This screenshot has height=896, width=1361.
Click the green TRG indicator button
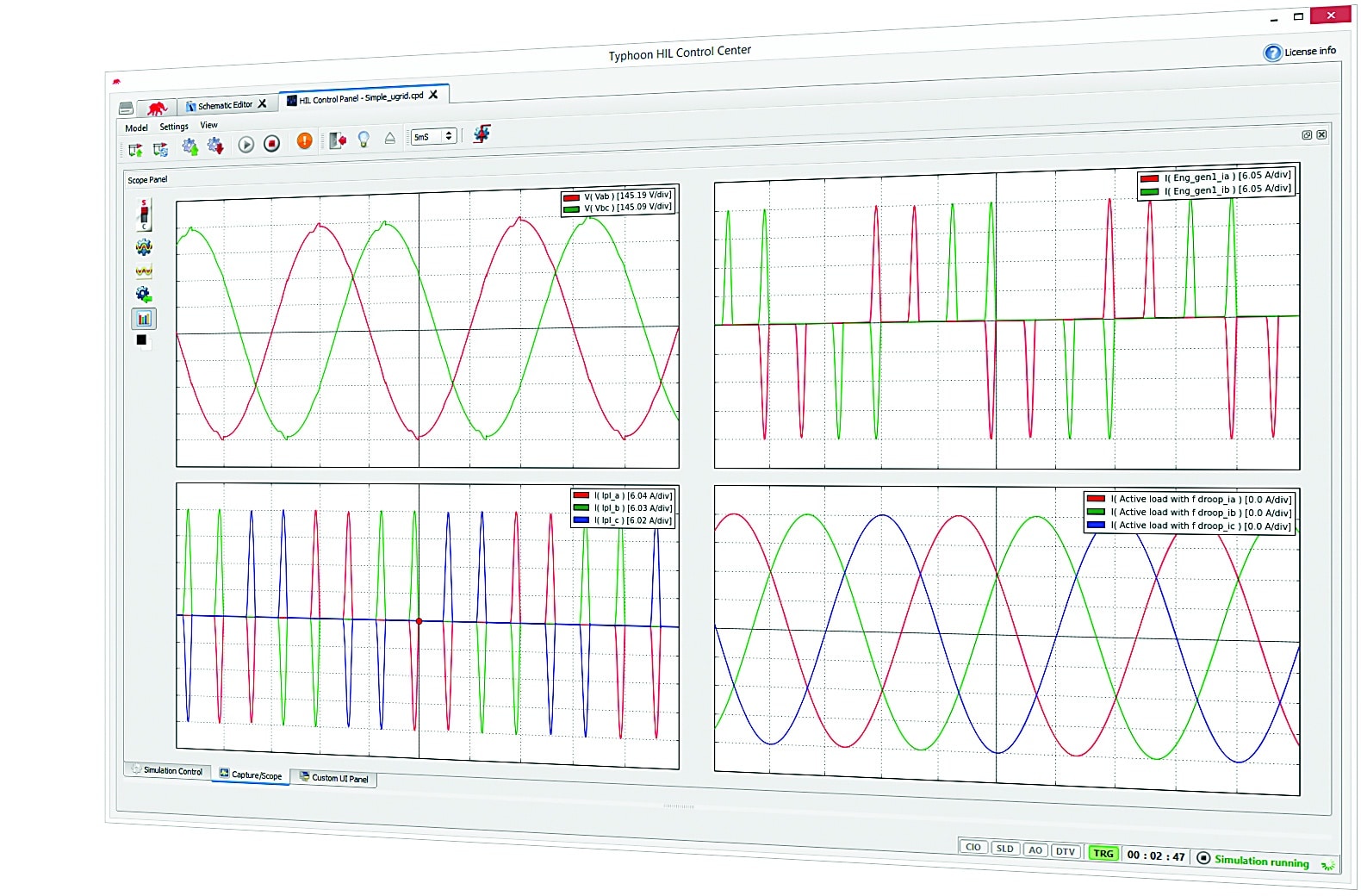1103,854
